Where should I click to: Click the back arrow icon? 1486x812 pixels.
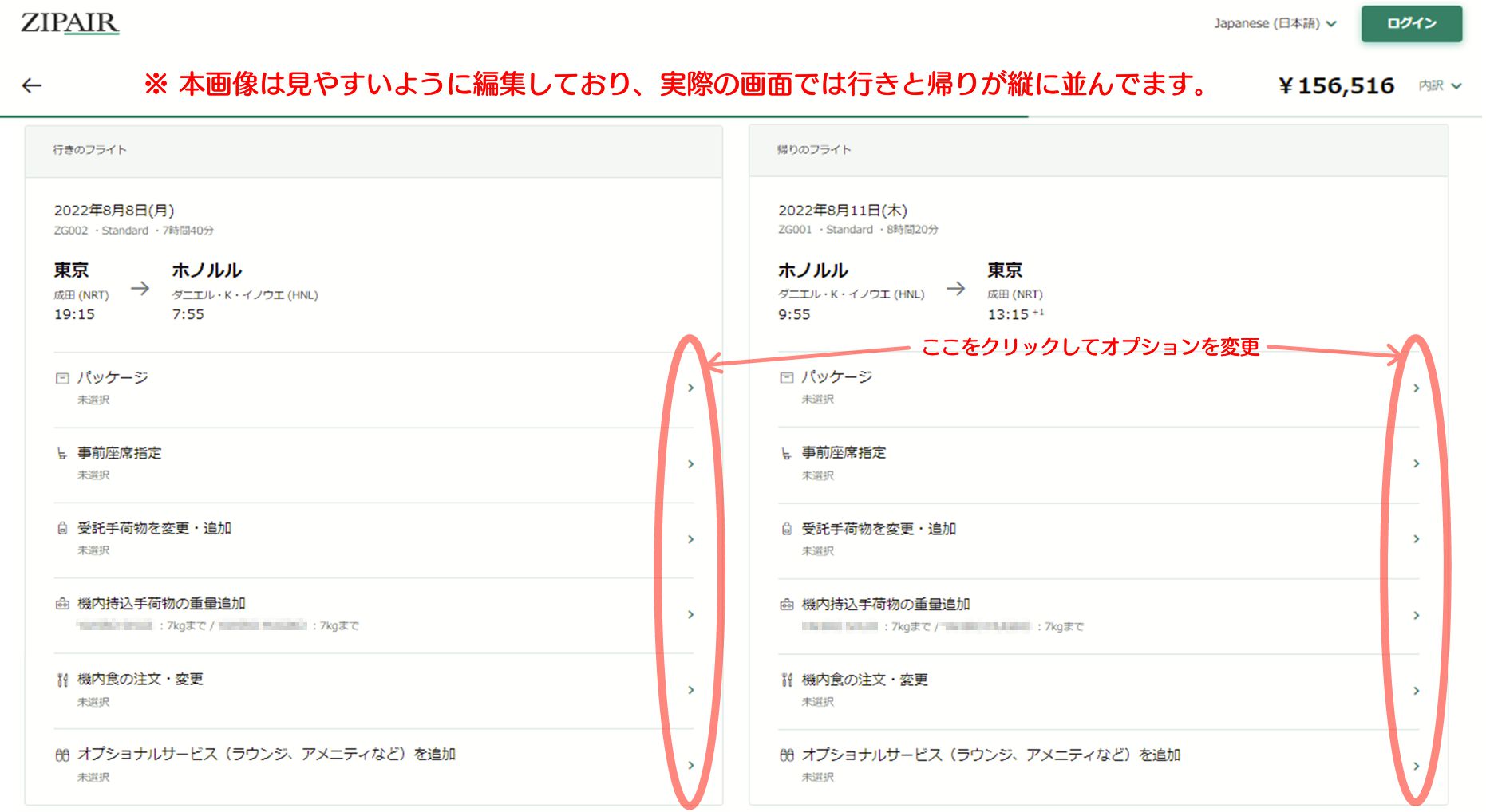(x=32, y=85)
